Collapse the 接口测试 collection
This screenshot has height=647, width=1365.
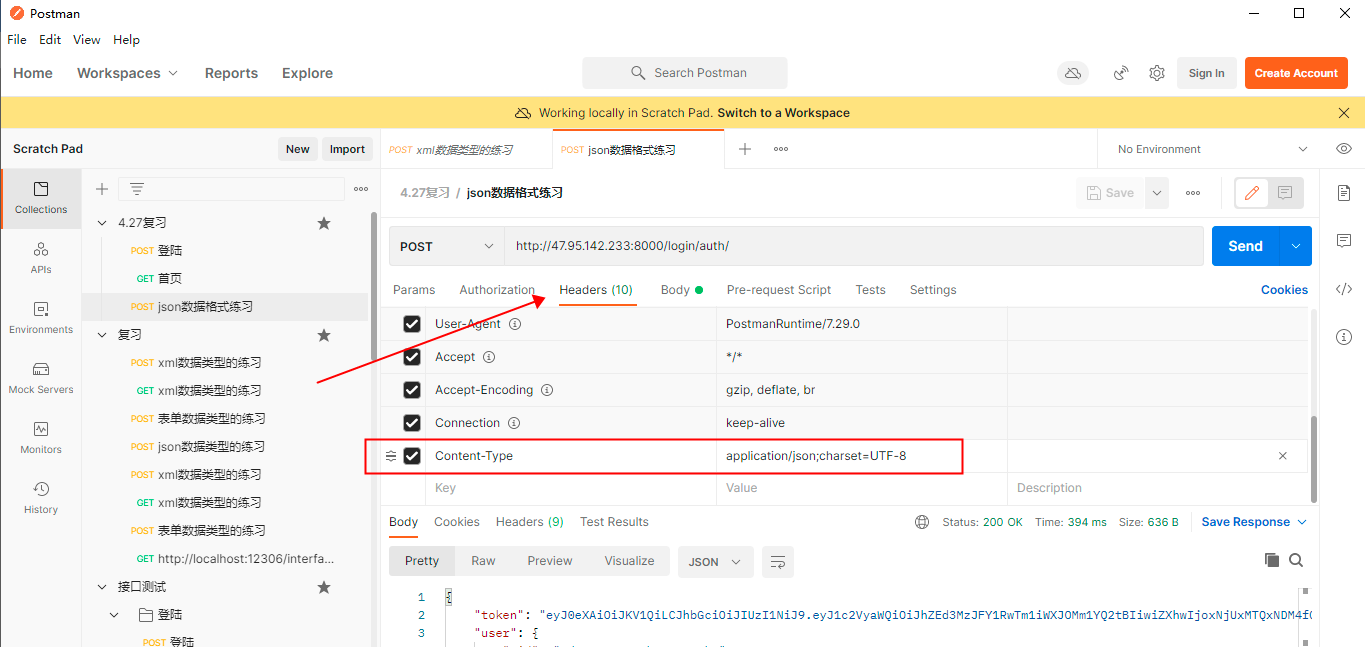101,587
